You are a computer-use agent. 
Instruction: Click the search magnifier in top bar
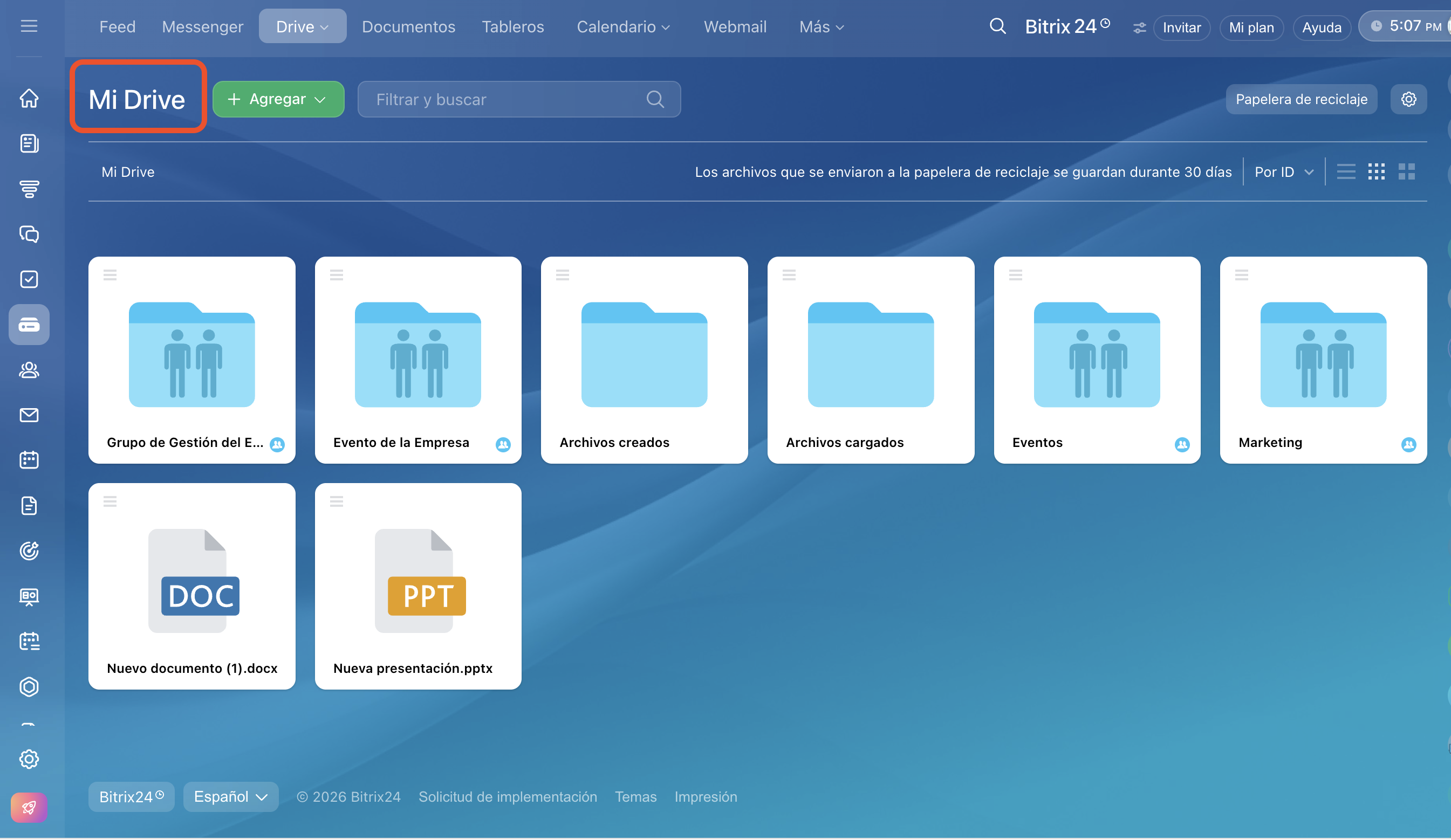[997, 26]
